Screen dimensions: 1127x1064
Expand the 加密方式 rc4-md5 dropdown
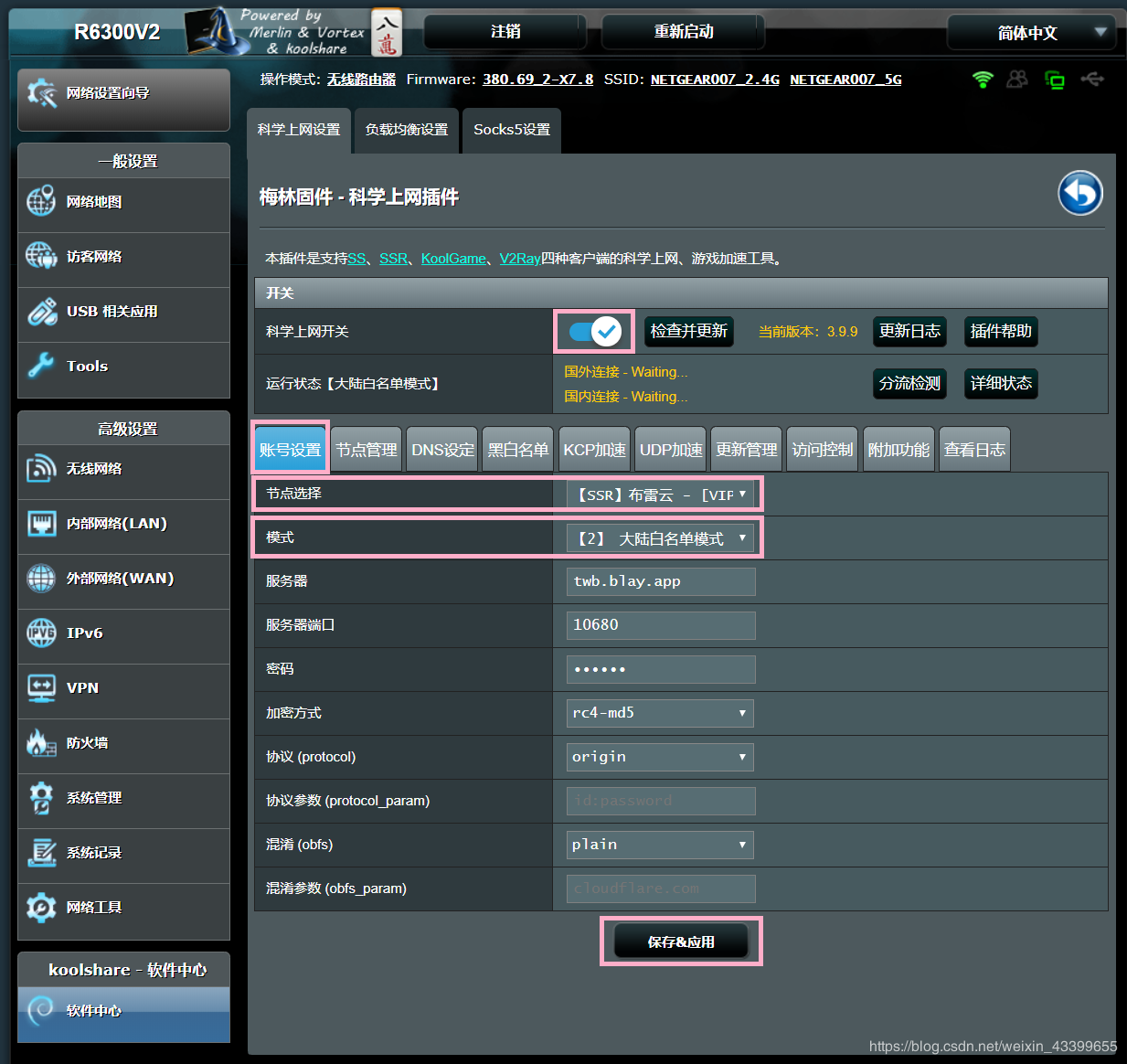pos(660,713)
